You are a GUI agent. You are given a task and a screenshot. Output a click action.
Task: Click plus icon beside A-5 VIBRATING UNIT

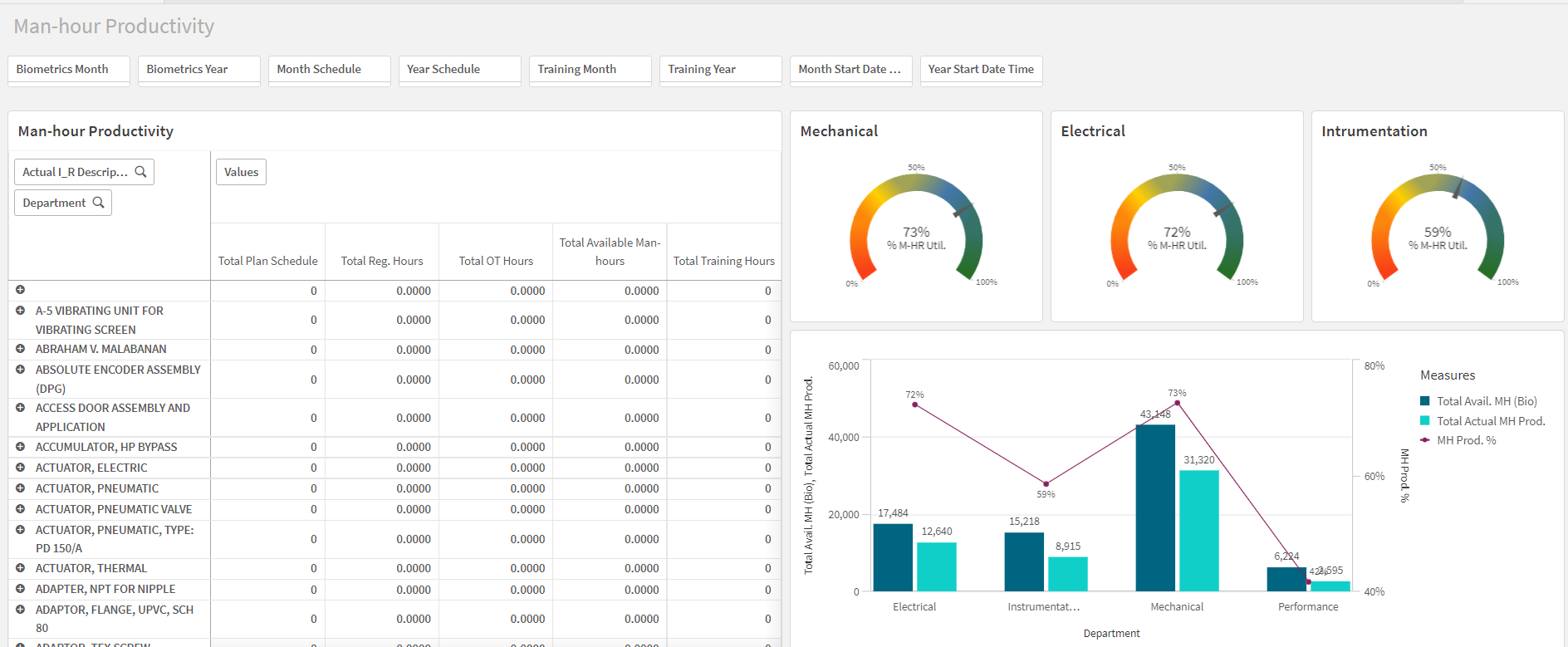coord(20,311)
